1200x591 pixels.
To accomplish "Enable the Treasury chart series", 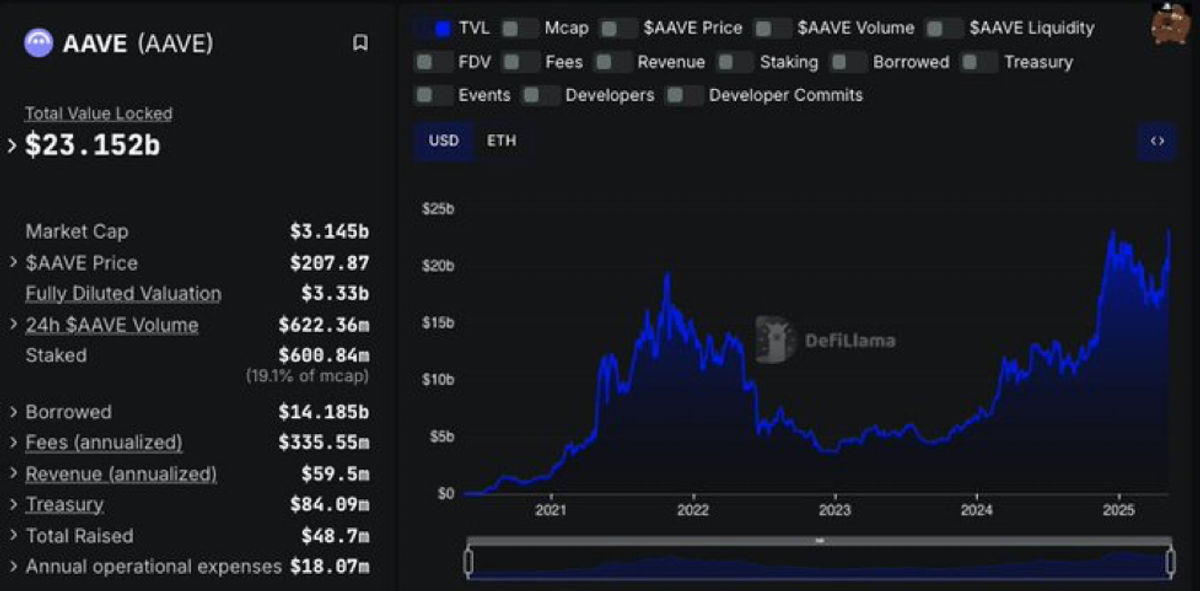I will (x=979, y=62).
